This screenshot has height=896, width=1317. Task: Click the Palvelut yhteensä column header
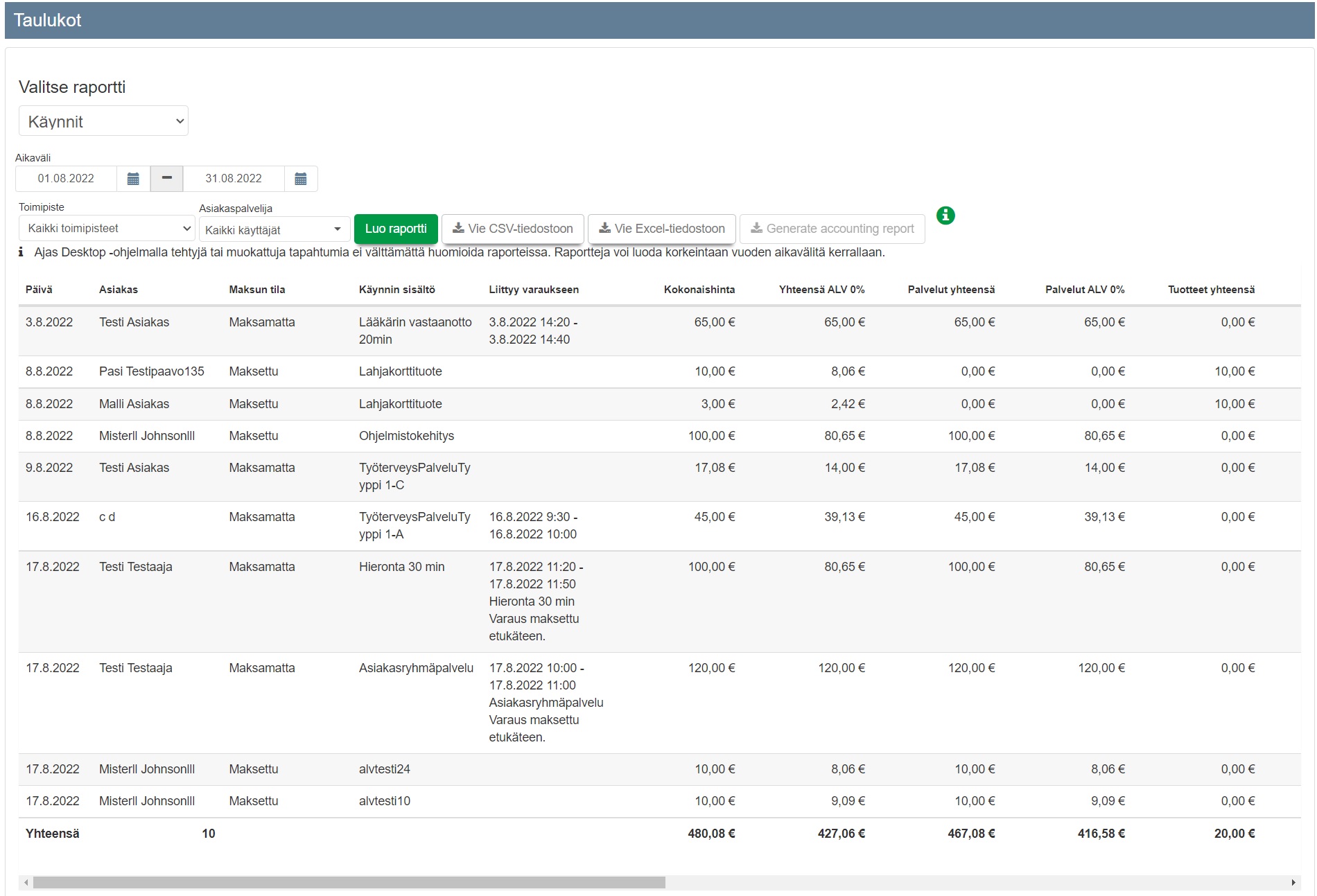coord(952,290)
